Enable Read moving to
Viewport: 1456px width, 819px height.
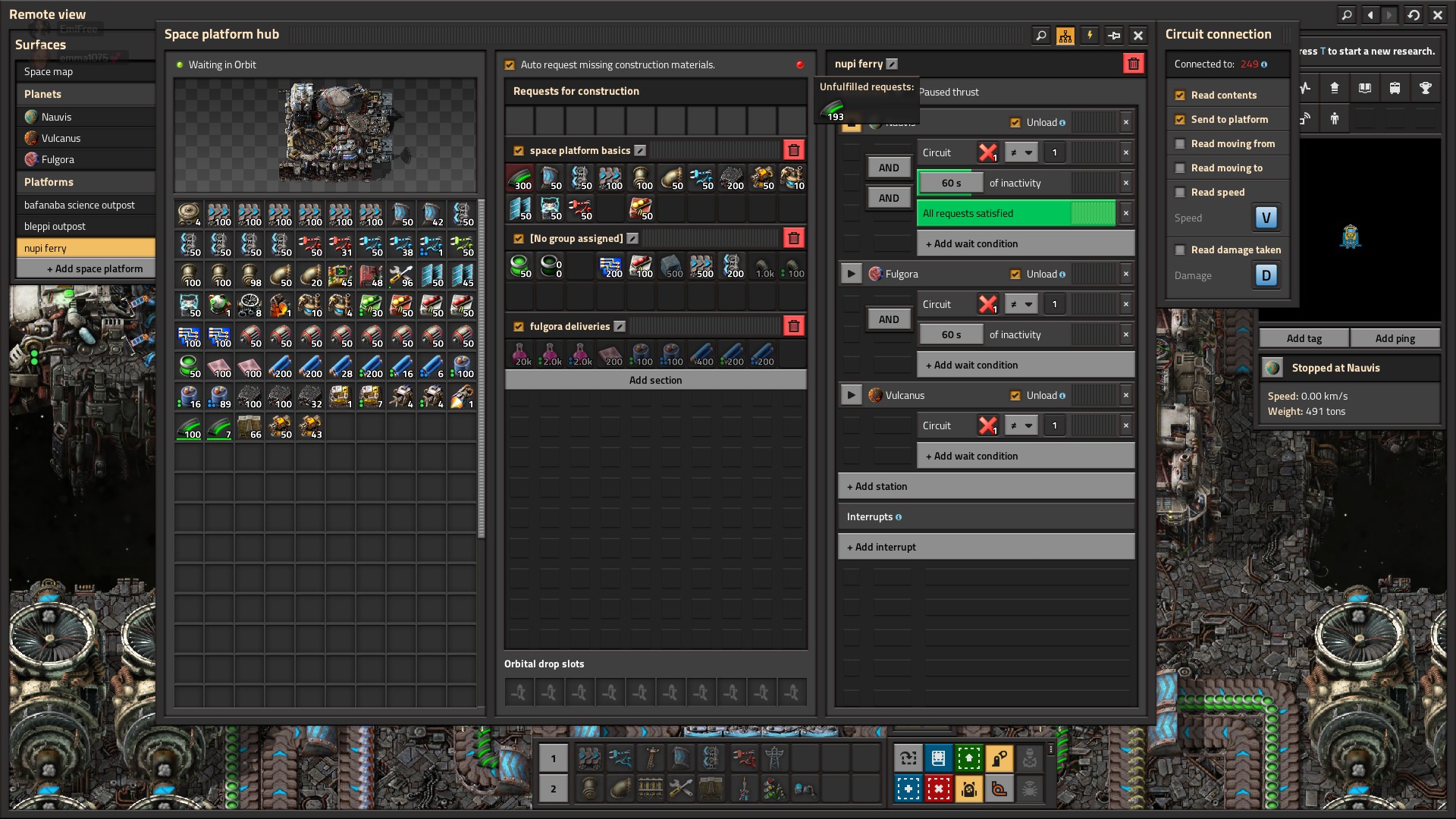[x=1180, y=168]
